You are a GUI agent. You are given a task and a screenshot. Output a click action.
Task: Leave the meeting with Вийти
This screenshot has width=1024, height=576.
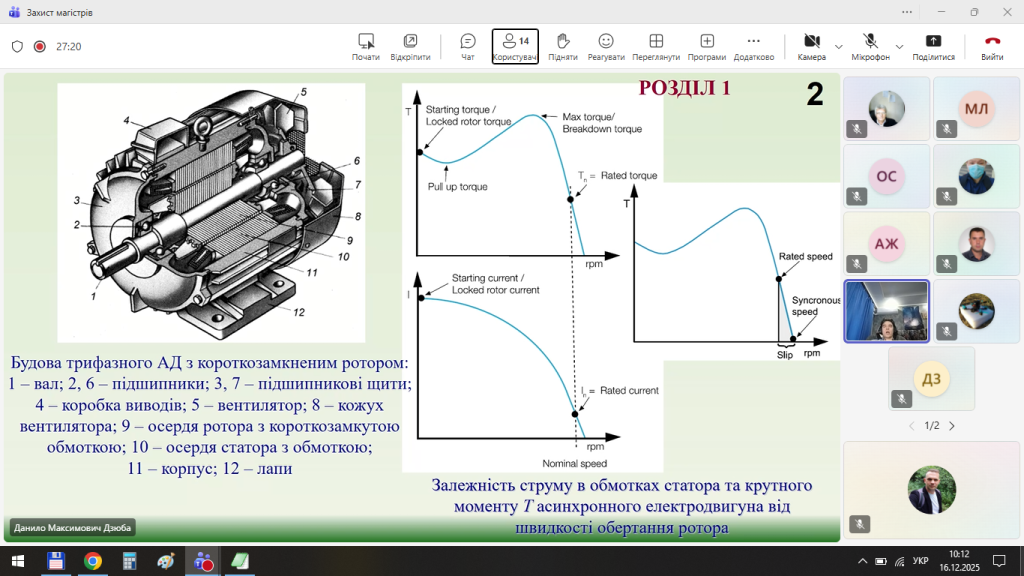(x=992, y=46)
